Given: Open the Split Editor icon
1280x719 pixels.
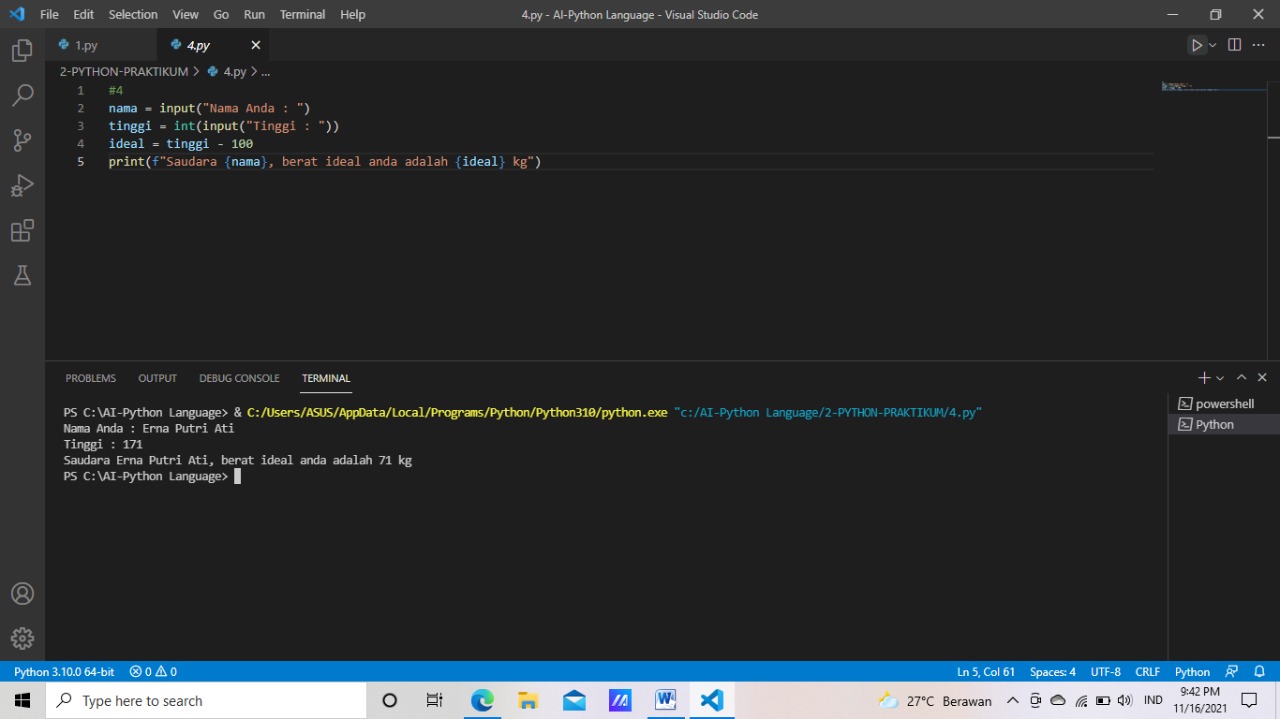Looking at the screenshot, I should click(x=1234, y=44).
